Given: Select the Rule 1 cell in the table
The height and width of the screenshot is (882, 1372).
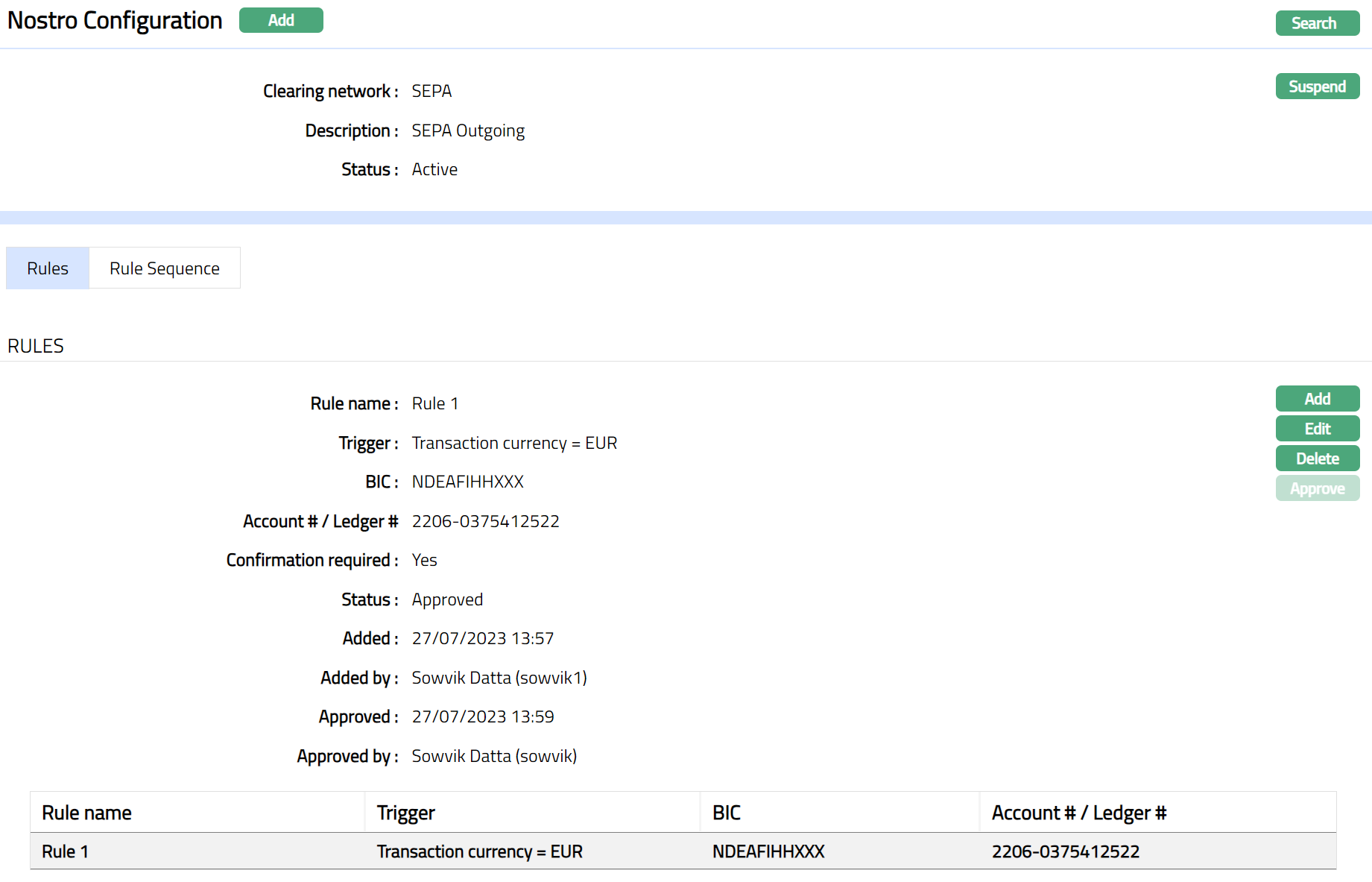Looking at the screenshot, I should pos(65,851).
